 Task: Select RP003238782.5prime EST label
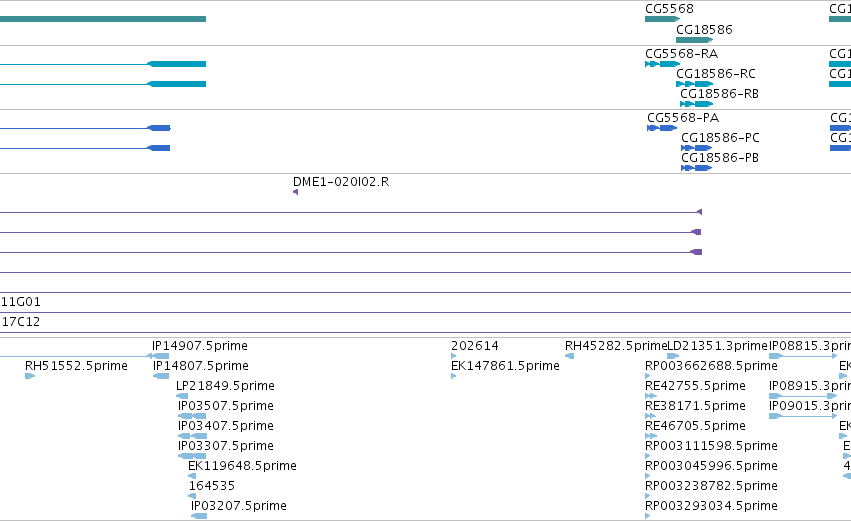coord(711,486)
